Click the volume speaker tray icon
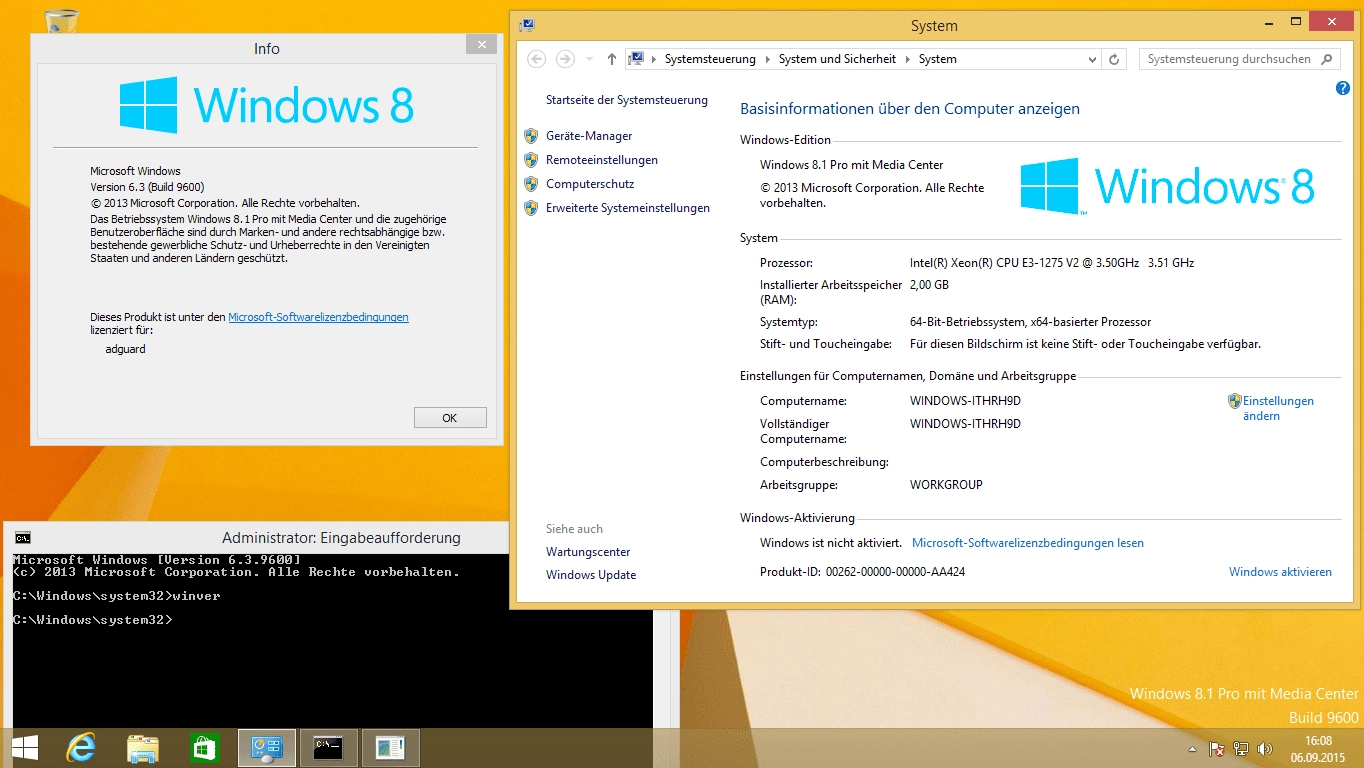1364x768 pixels. 1265,748
